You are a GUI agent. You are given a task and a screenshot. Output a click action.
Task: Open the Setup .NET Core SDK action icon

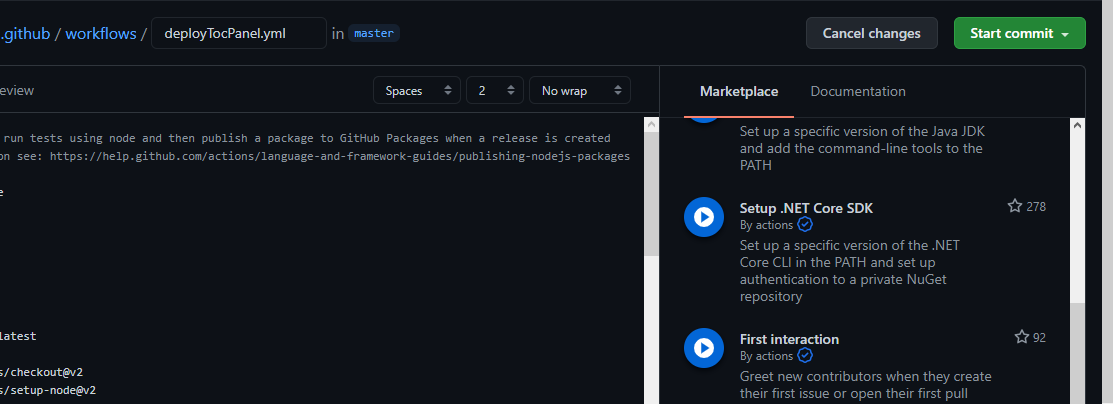coord(703,217)
